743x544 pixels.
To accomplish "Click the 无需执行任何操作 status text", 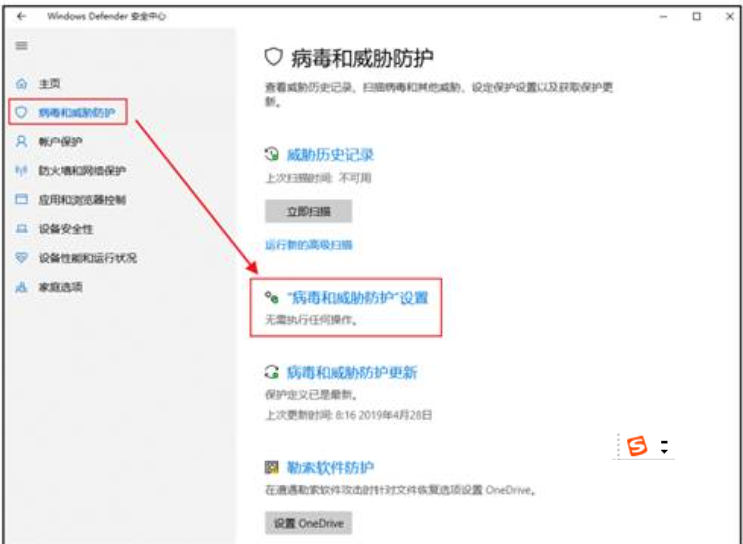I will (x=311, y=320).
